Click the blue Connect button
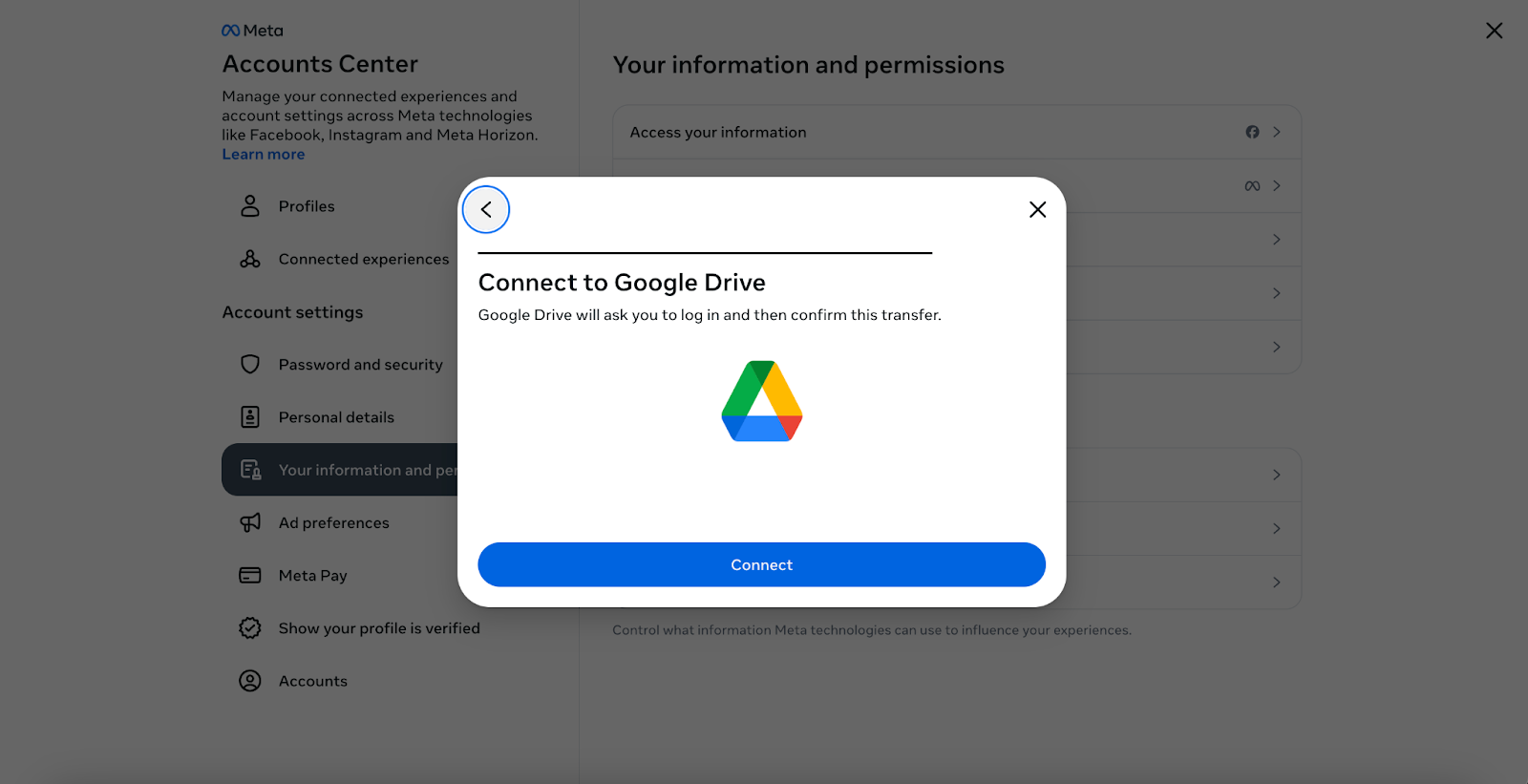The height and width of the screenshot is (784, 1528). (x=761, y=565)
